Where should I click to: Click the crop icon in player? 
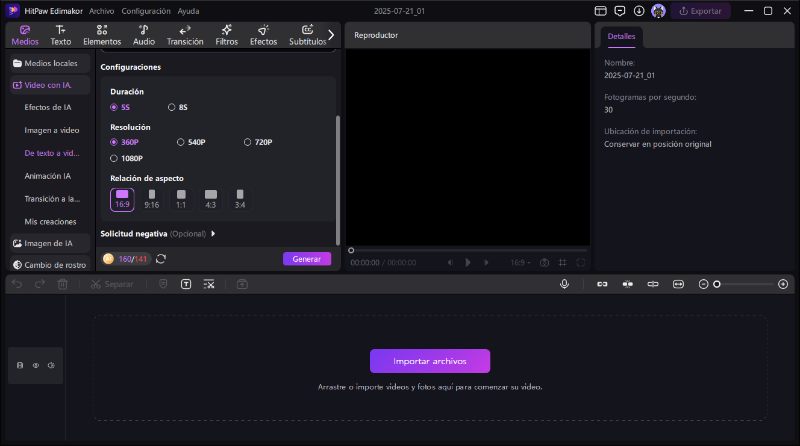pyautogui.click(x=562, y=262)
